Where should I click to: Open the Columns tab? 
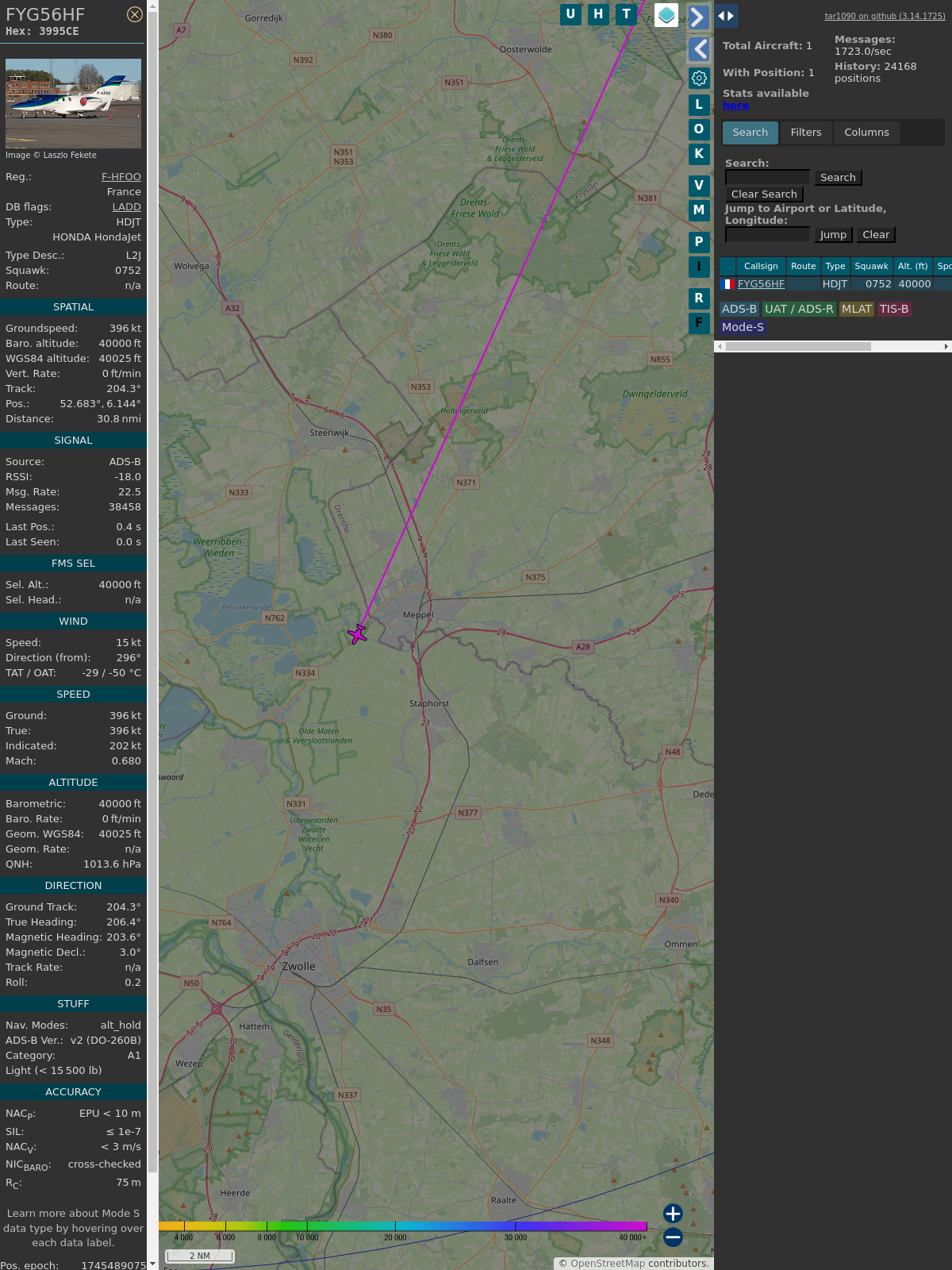[866, 133]
